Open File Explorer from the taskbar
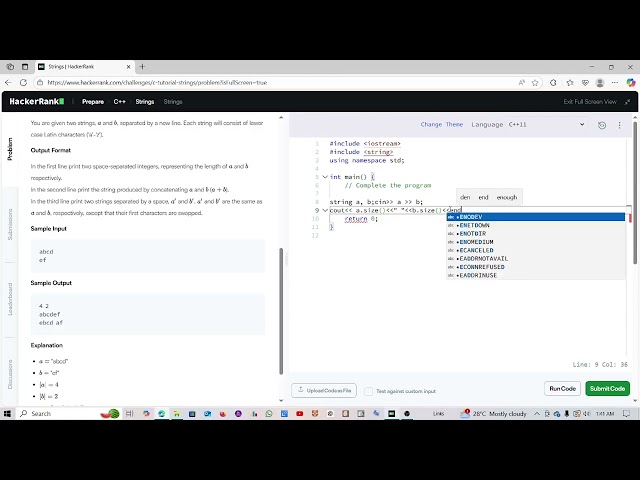 [177, 413]
